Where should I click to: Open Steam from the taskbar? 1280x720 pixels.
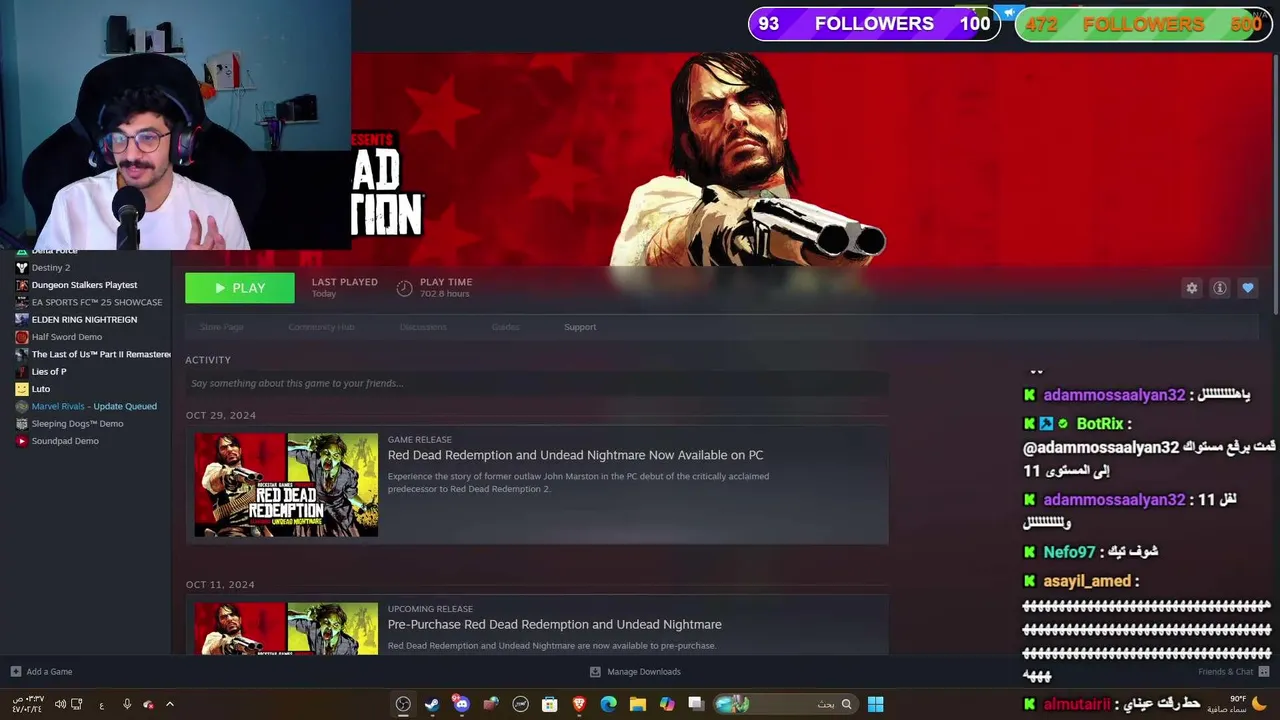[x=432, y=704]
